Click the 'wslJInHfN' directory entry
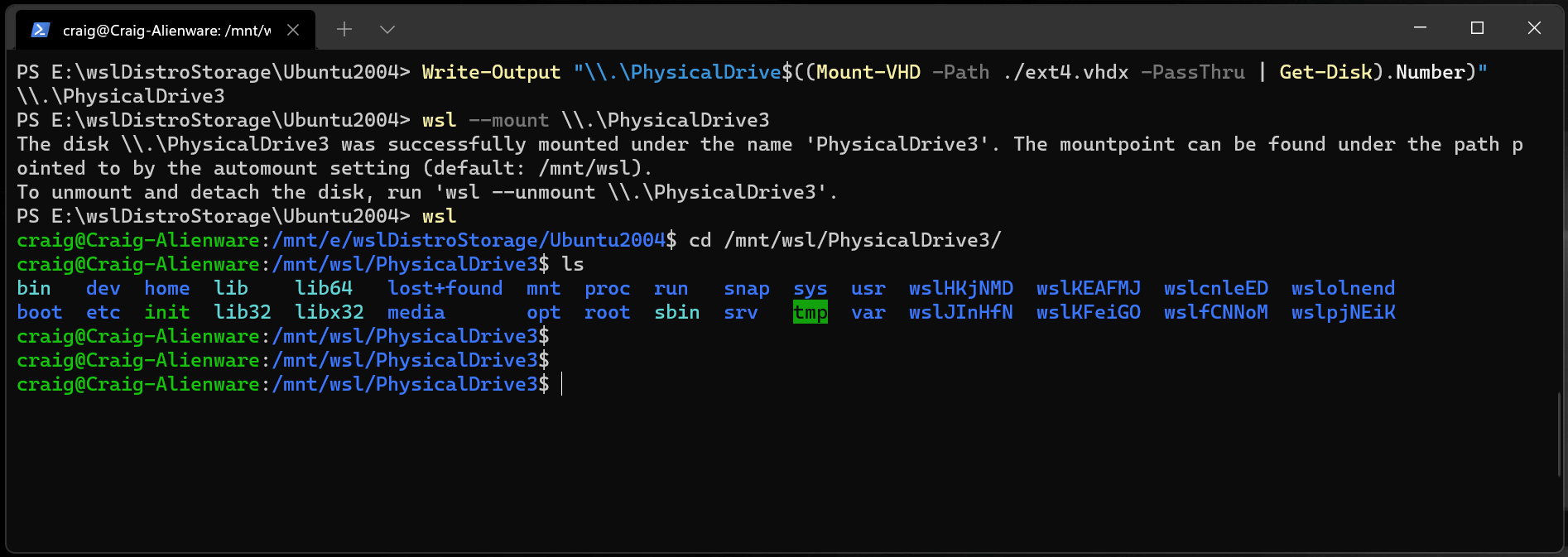The height and width of the screenshot is (557, 1568). coord(961,312)
